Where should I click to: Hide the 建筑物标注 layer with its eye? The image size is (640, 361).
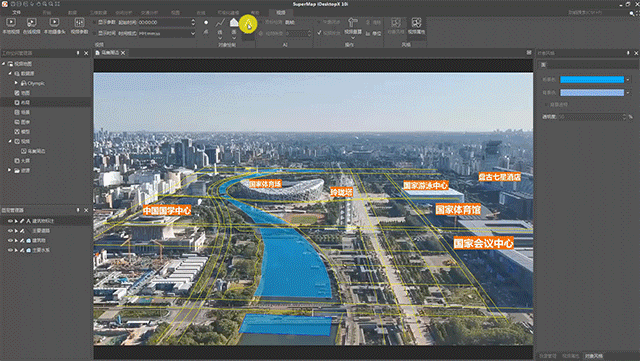click(x=10, y=221)
